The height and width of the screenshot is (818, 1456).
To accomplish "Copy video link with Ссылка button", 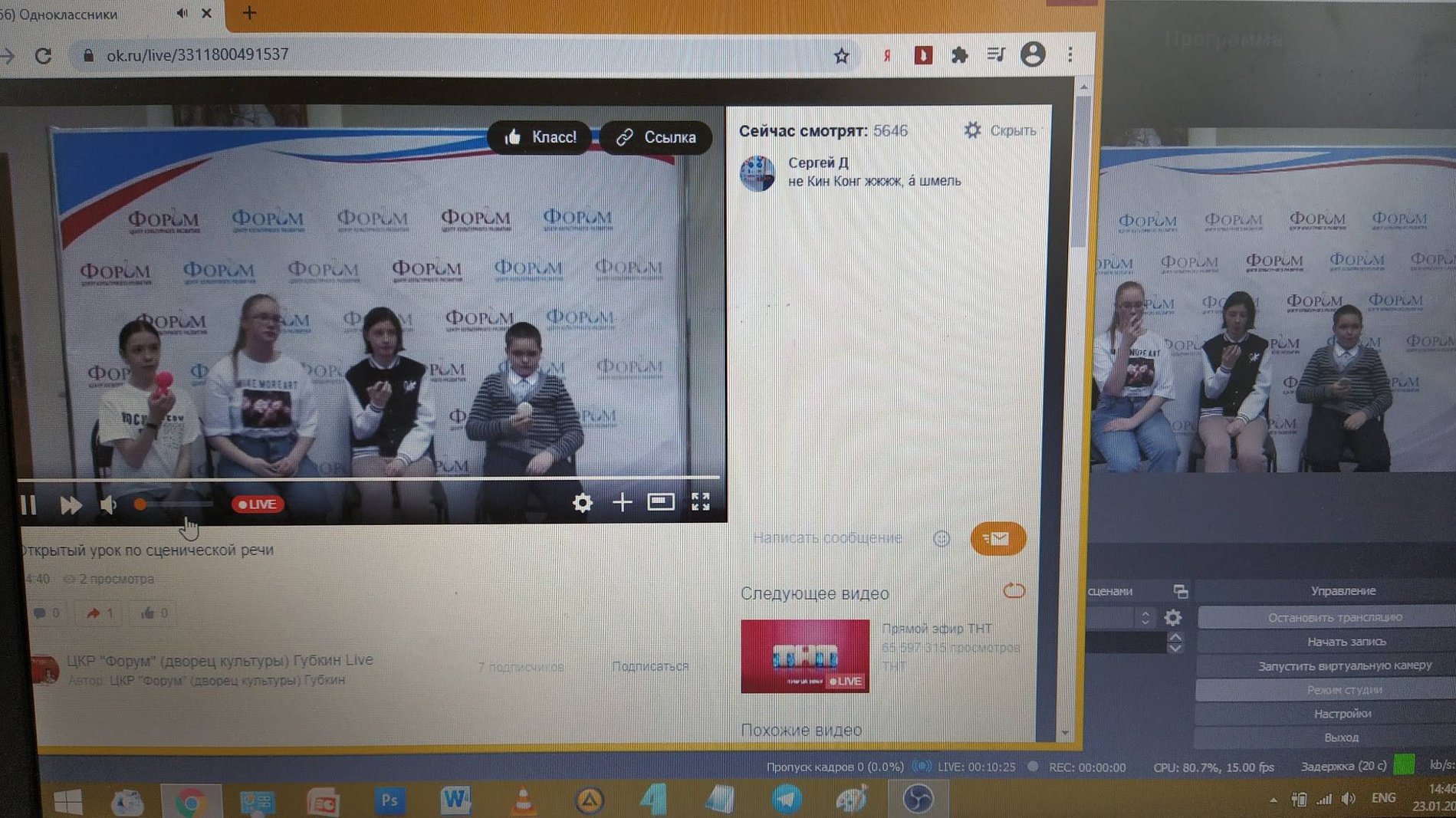I will point(656,137).
